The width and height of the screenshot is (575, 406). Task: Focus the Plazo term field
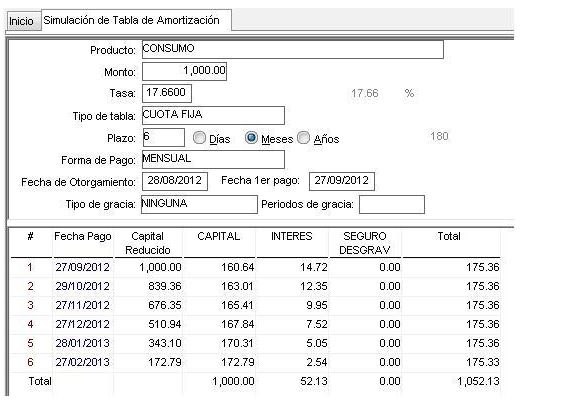point(164,137)
